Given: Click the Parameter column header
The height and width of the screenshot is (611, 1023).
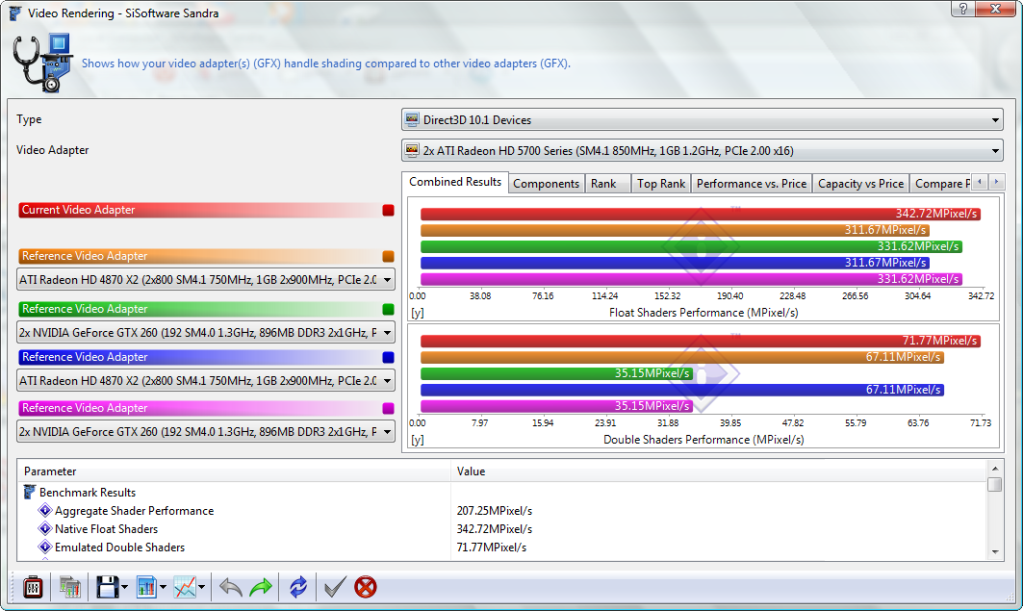Looking at the screenshot, I should 234,471.
